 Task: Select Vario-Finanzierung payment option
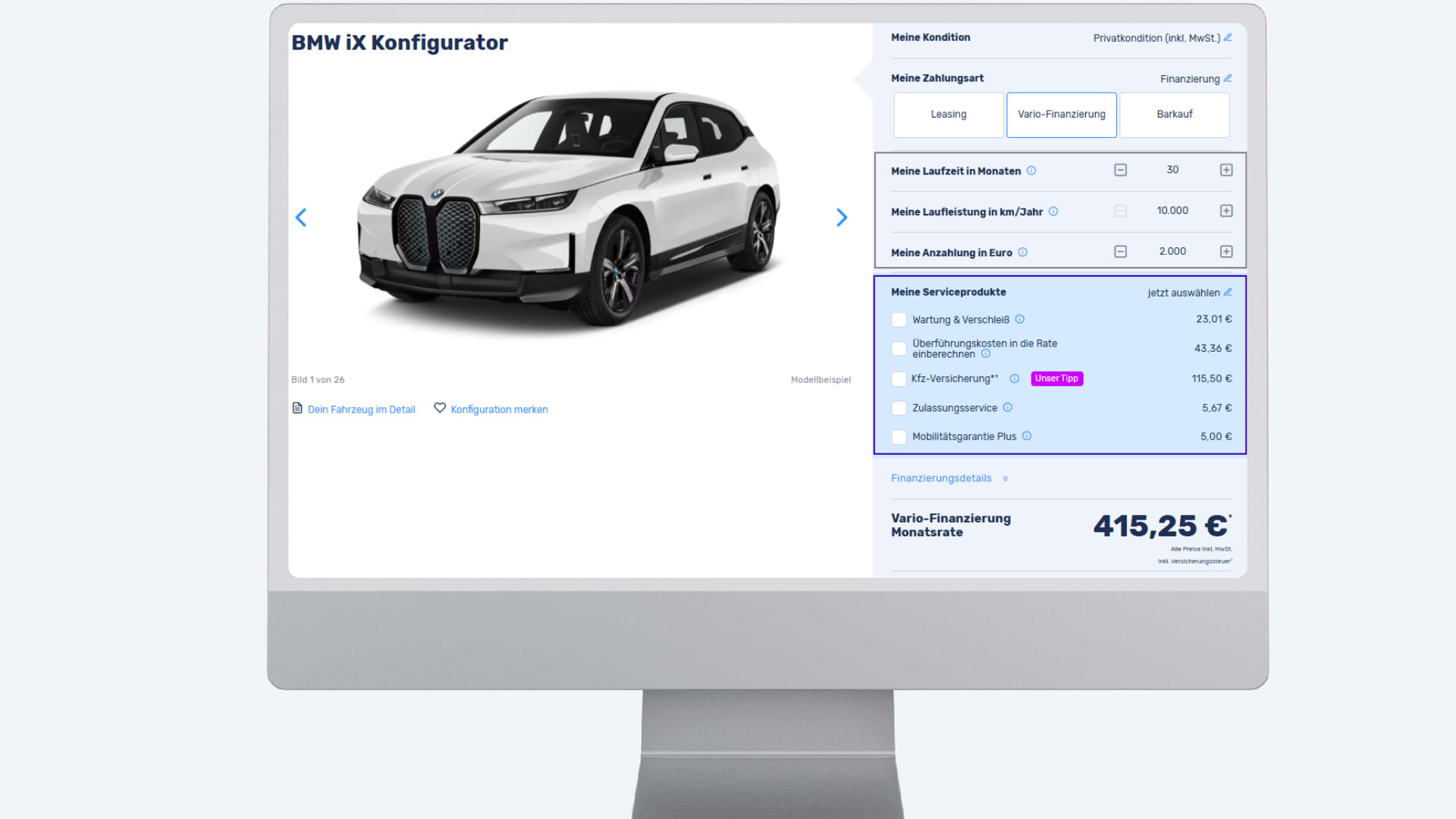[1062, 115]
